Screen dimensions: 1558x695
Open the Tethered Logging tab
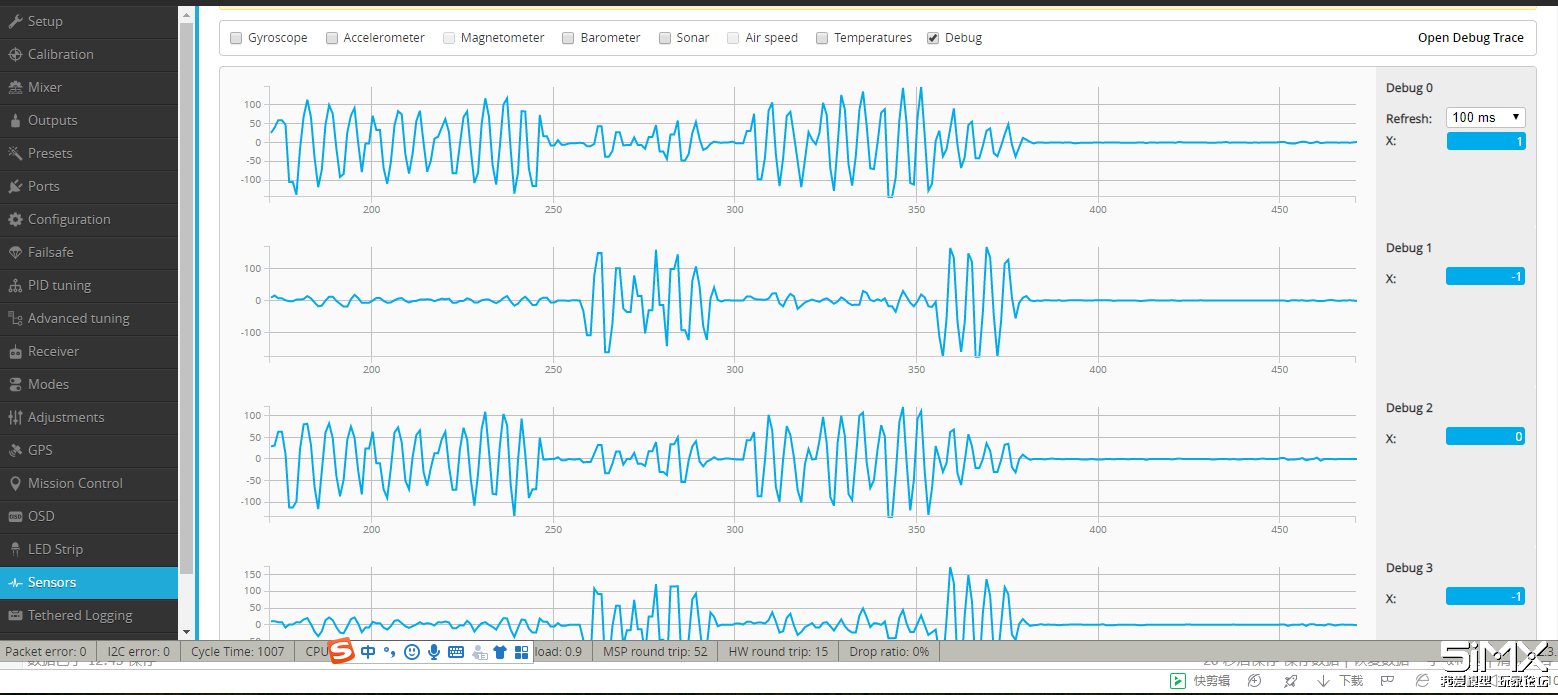pos(89,615)
